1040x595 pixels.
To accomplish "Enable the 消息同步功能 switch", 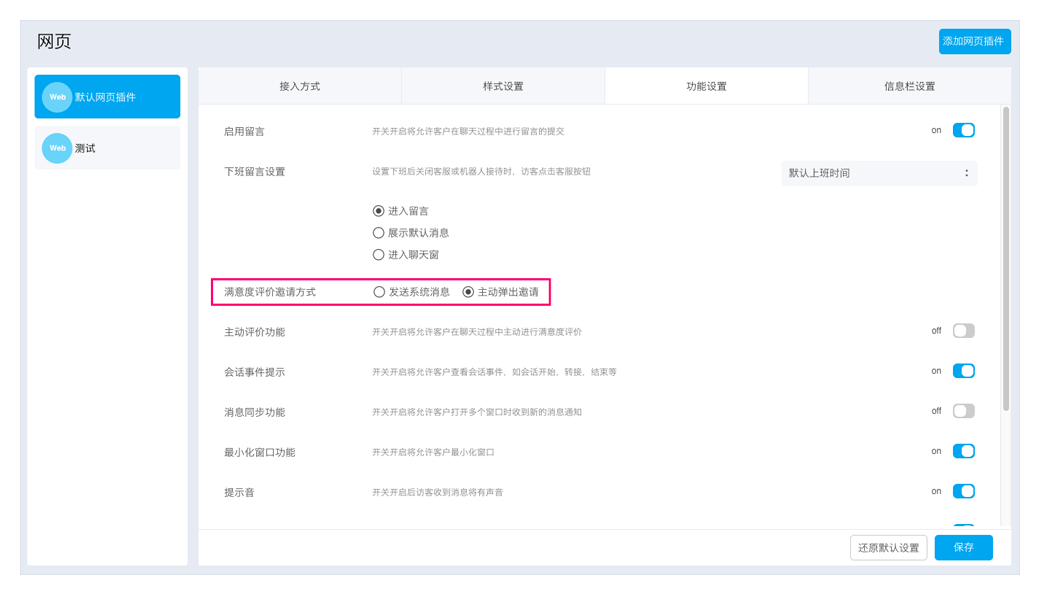I will [x=963, y=411].
